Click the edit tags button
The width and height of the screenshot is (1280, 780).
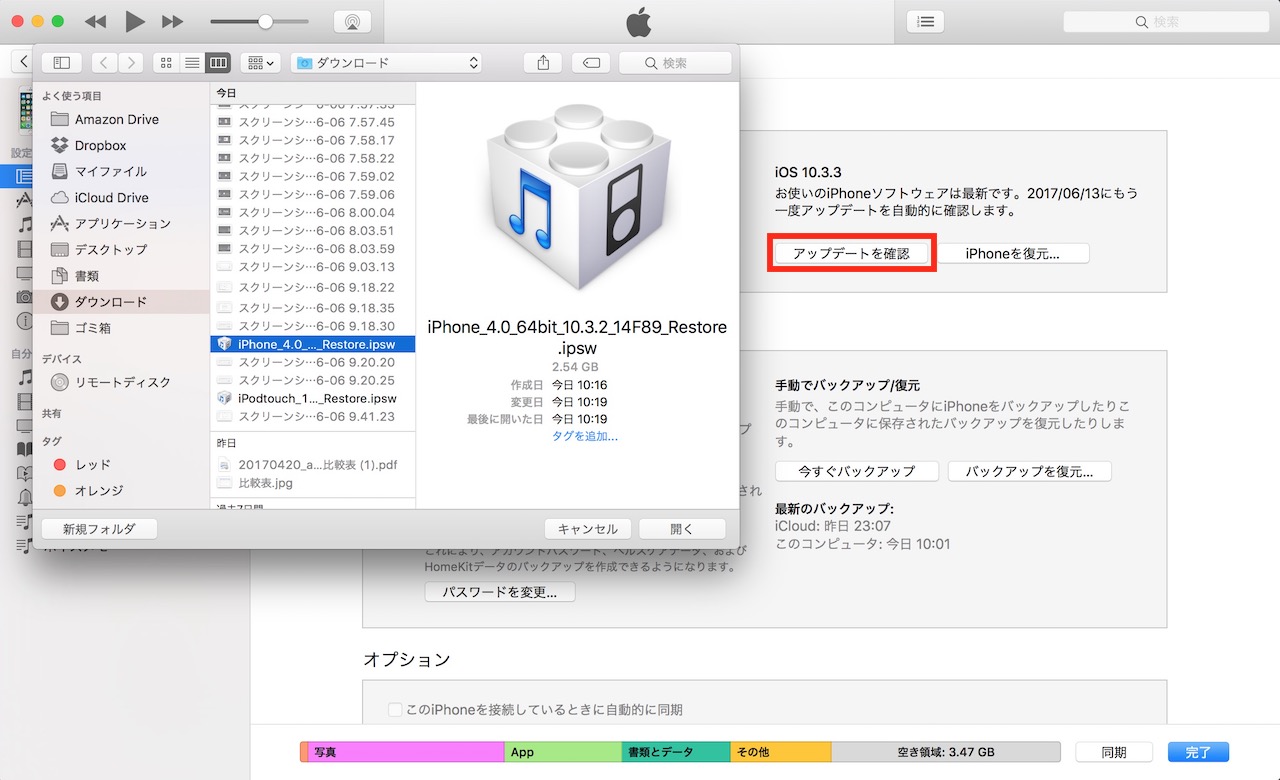coord(591,62)
